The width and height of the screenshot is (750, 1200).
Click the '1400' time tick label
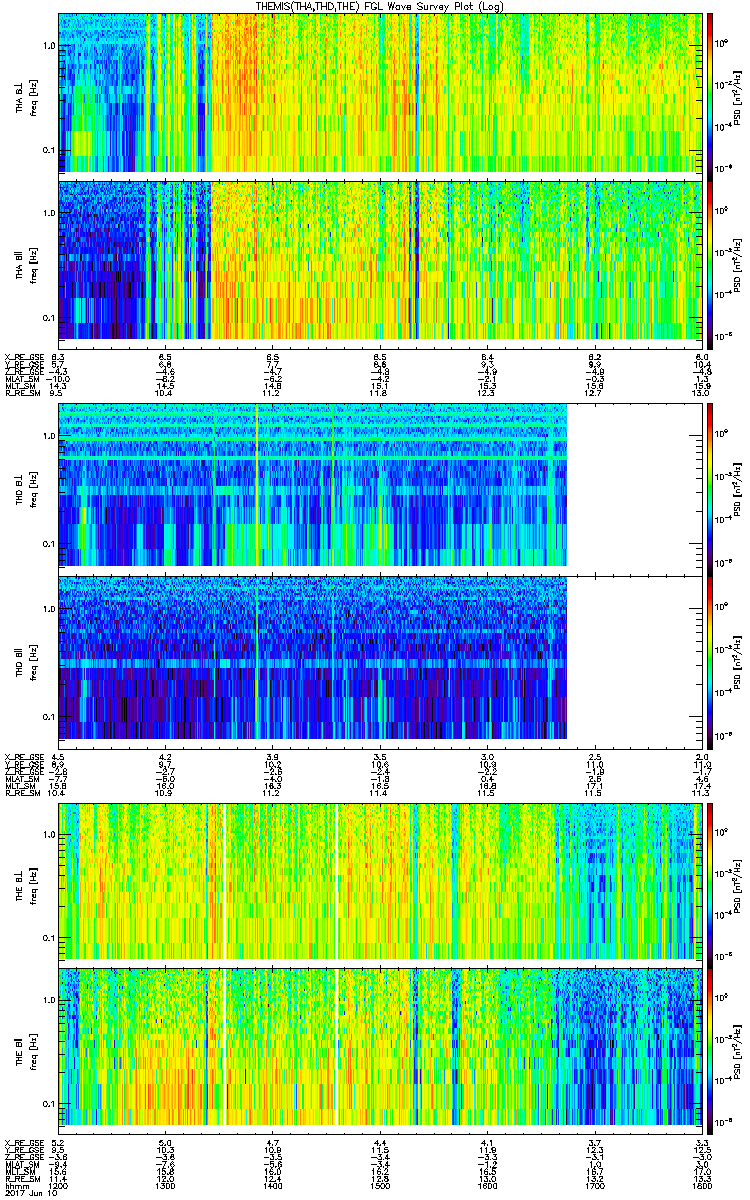273,1185
